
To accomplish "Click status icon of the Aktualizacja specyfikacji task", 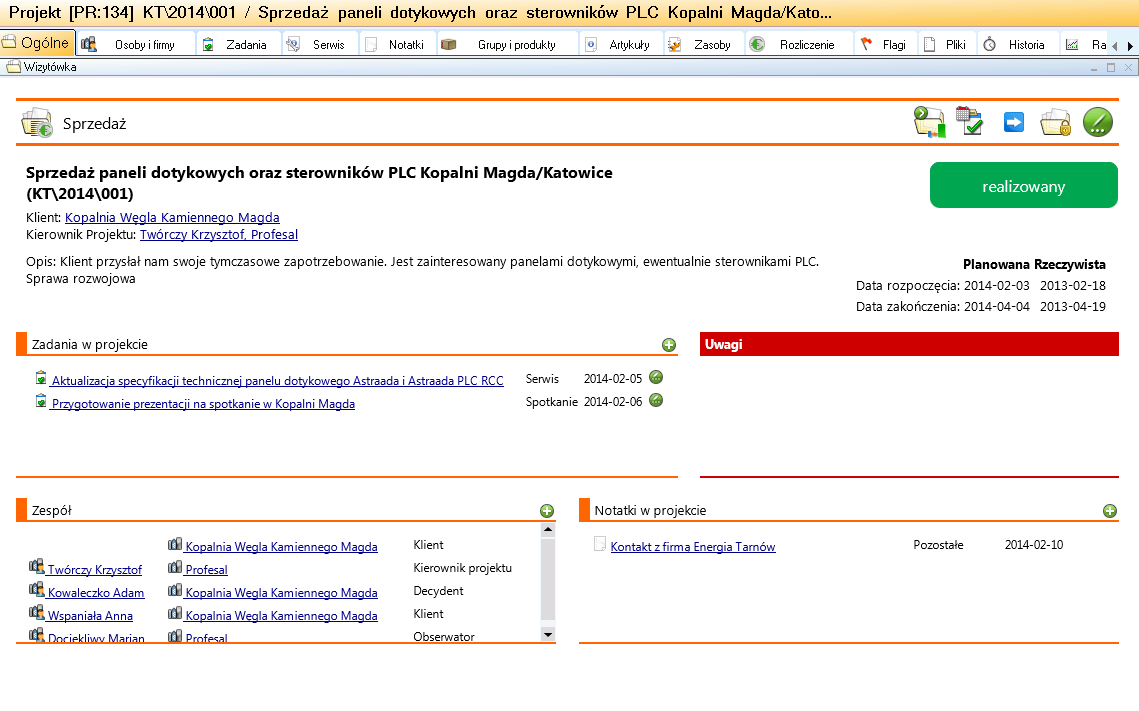I will tap(656, 377).
